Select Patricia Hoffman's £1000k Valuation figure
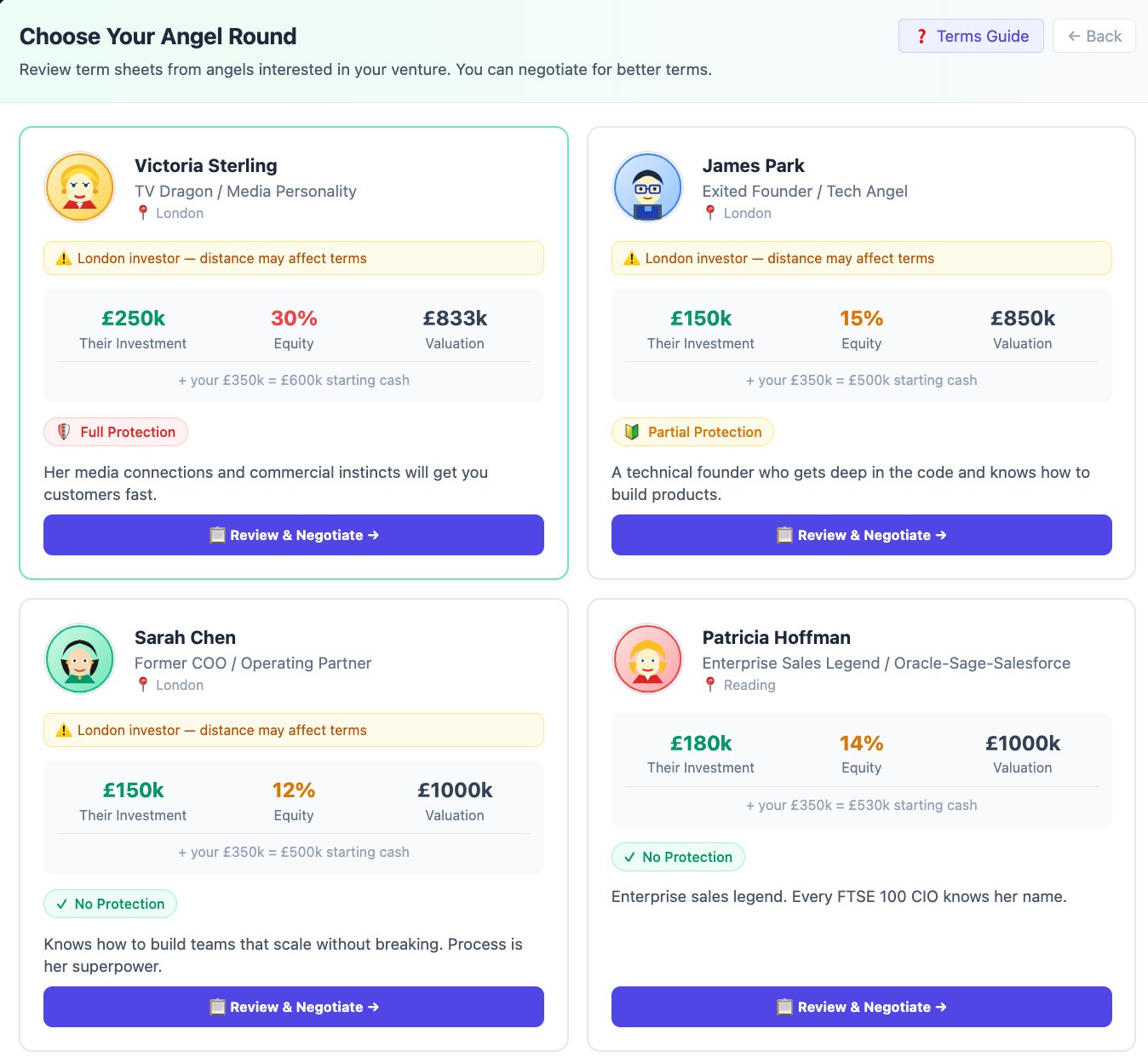 [x=1022, y=743]
